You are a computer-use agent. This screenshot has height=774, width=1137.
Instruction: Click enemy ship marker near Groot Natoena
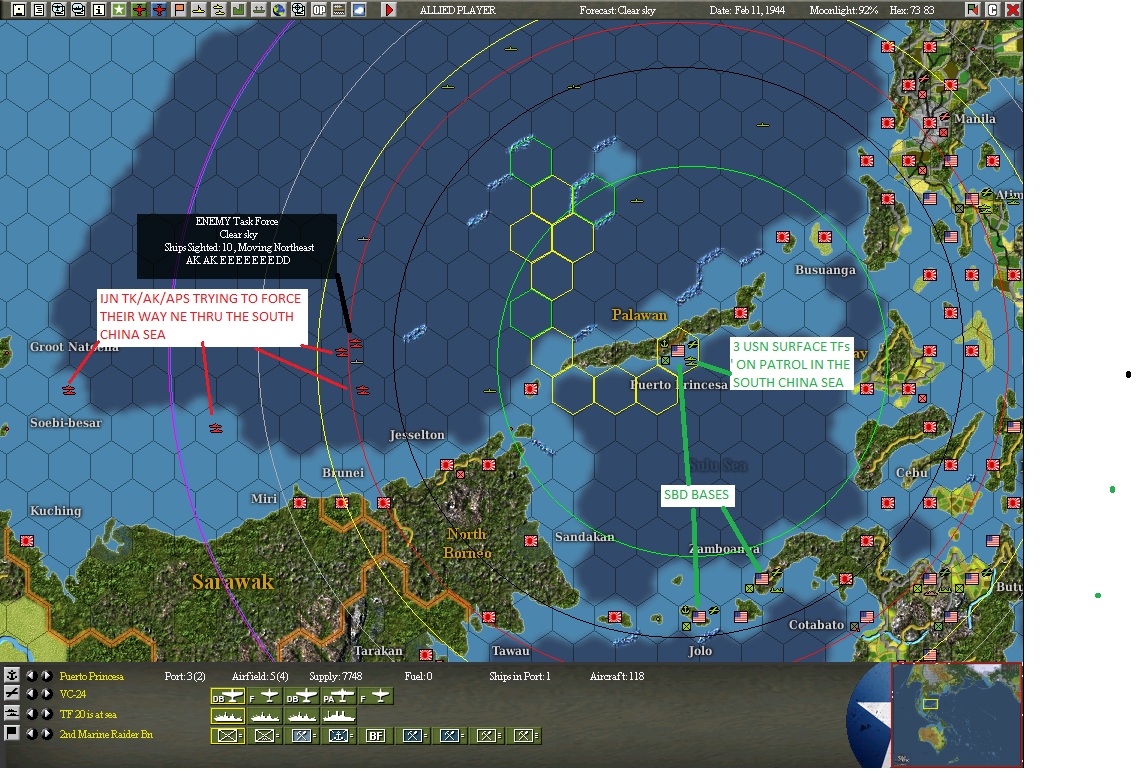click(x=69, y=390)
